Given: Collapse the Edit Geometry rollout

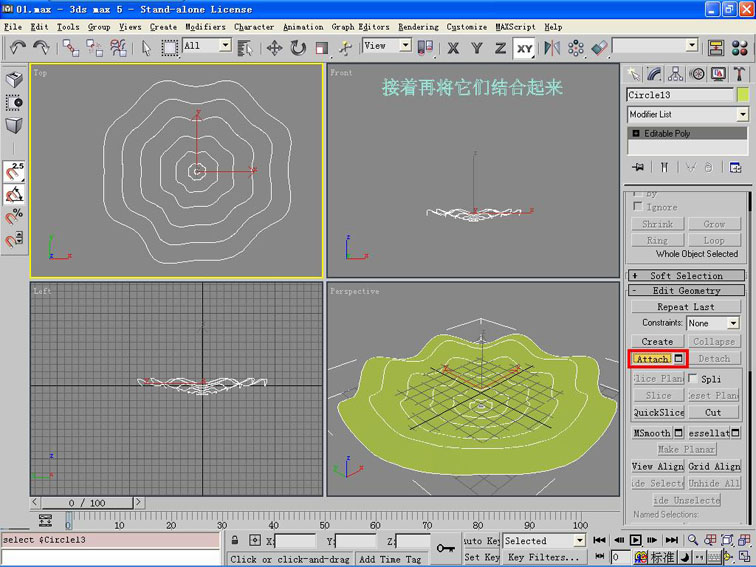Looking at the screenshot, I should click(687, 290).
